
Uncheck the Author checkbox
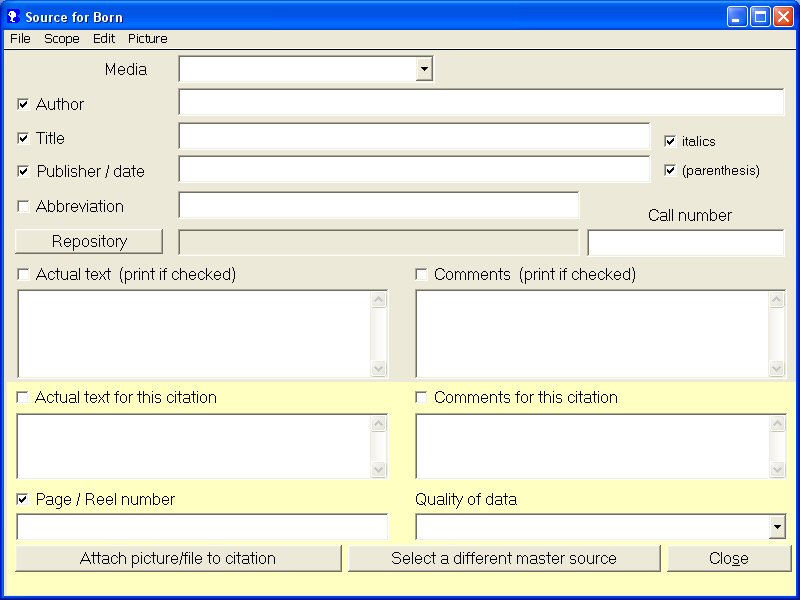(23, 104)
